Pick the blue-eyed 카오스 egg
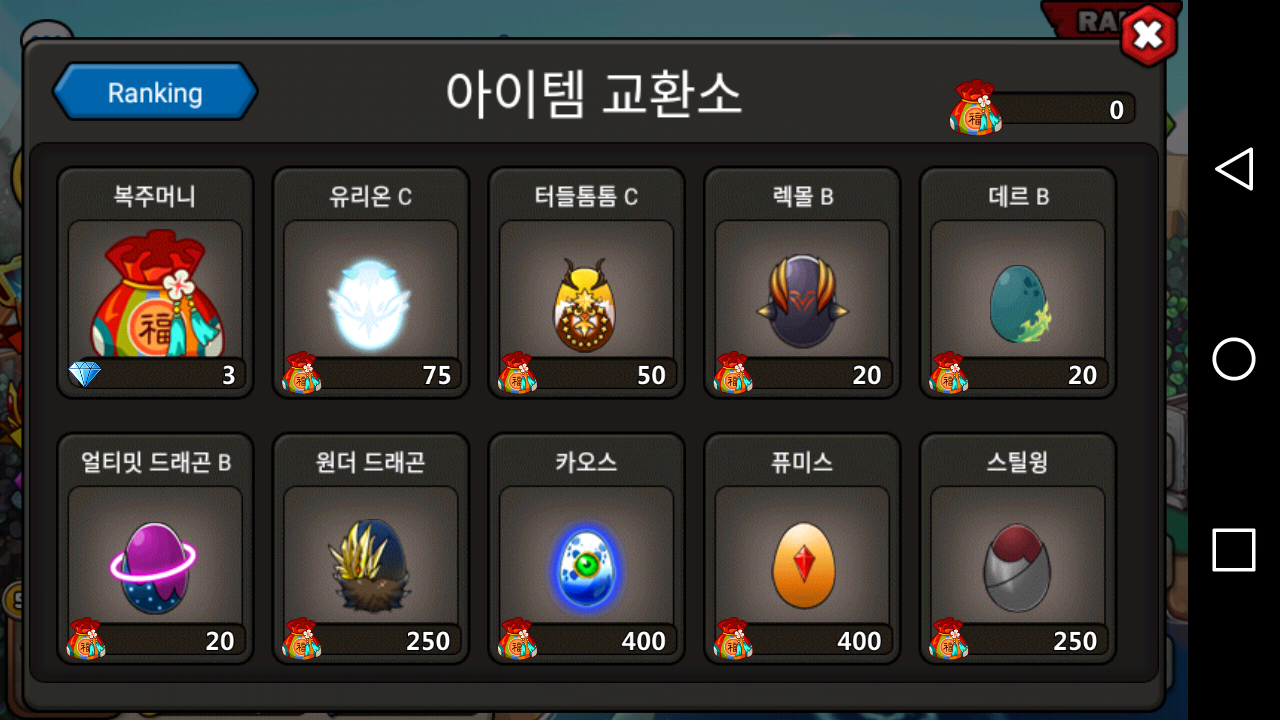1280x720 pixels. (x=586, y=567)
